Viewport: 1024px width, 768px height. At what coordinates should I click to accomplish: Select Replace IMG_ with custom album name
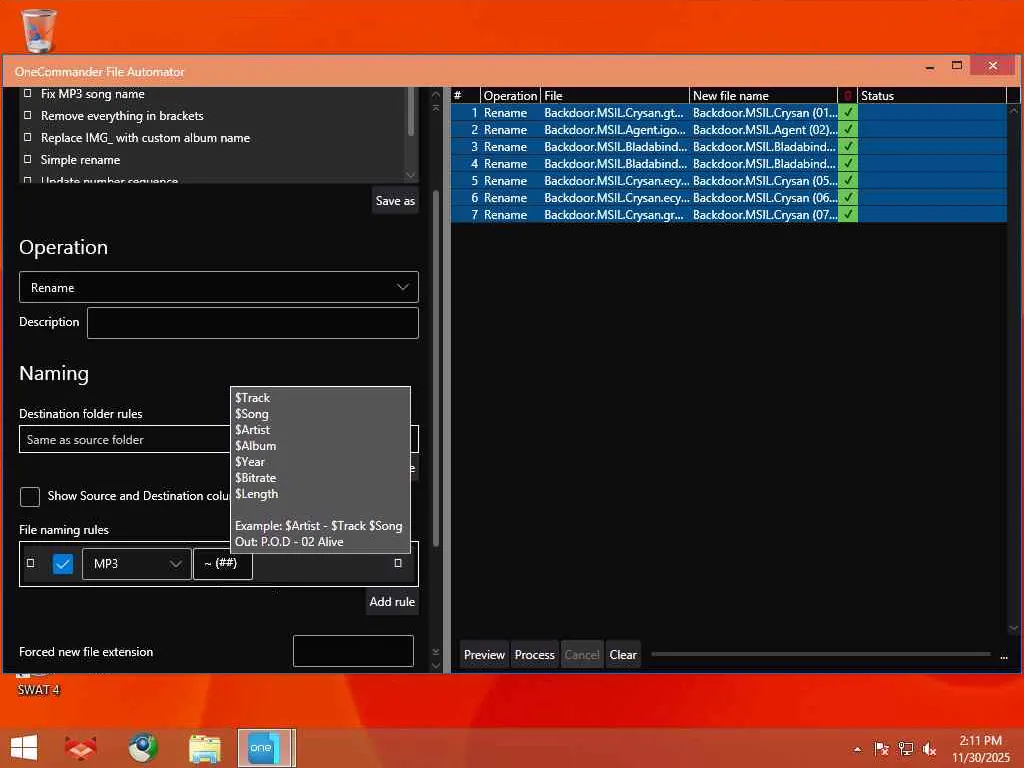145,138
